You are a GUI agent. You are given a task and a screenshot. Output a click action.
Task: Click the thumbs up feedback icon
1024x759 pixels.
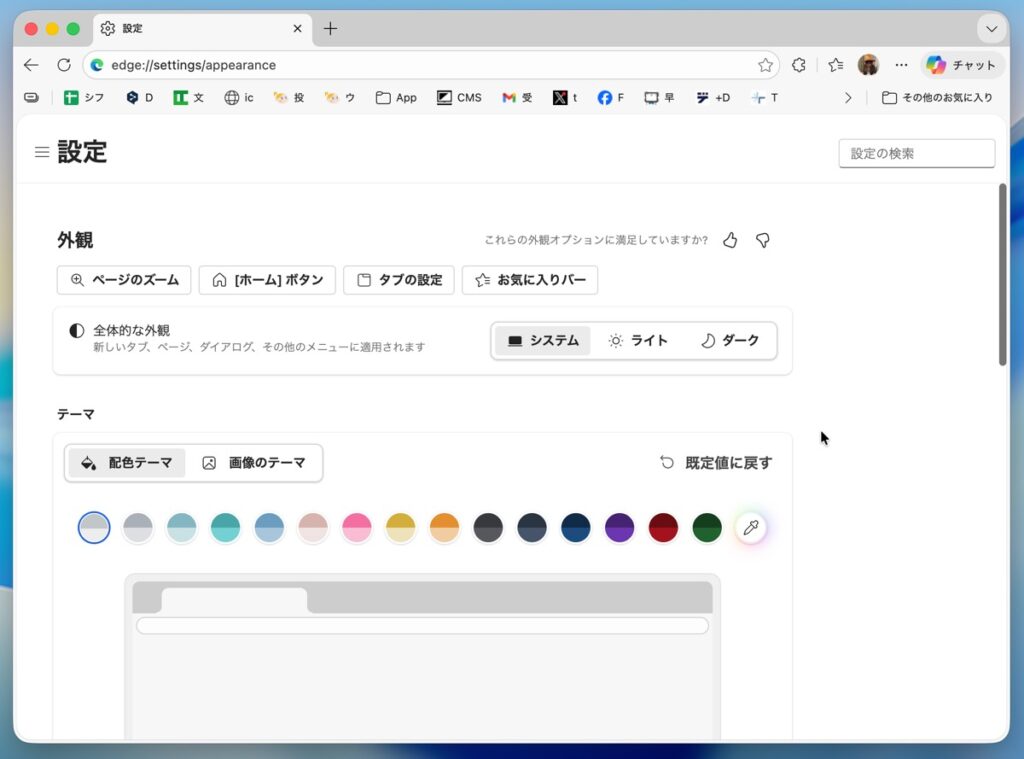coord(730,240)
